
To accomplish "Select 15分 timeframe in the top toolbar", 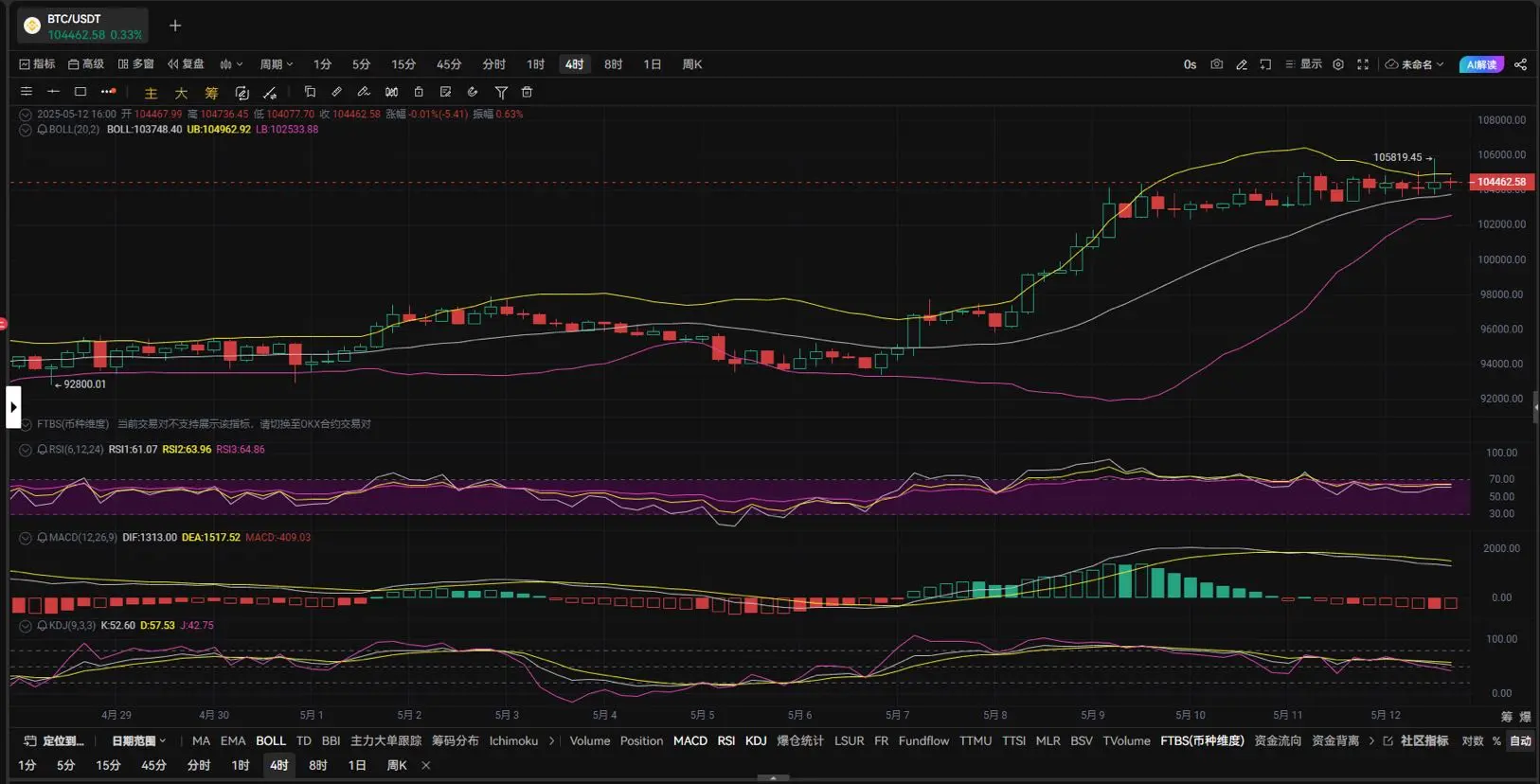I will click(403, 64).
